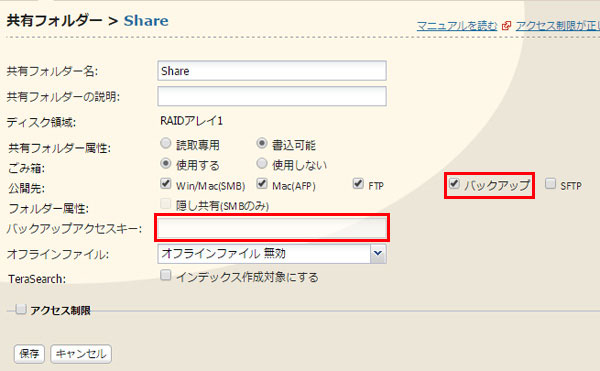Enable the アクセス制限 checkbox
The height and width of the screenshot is (371, 600).
21,309
